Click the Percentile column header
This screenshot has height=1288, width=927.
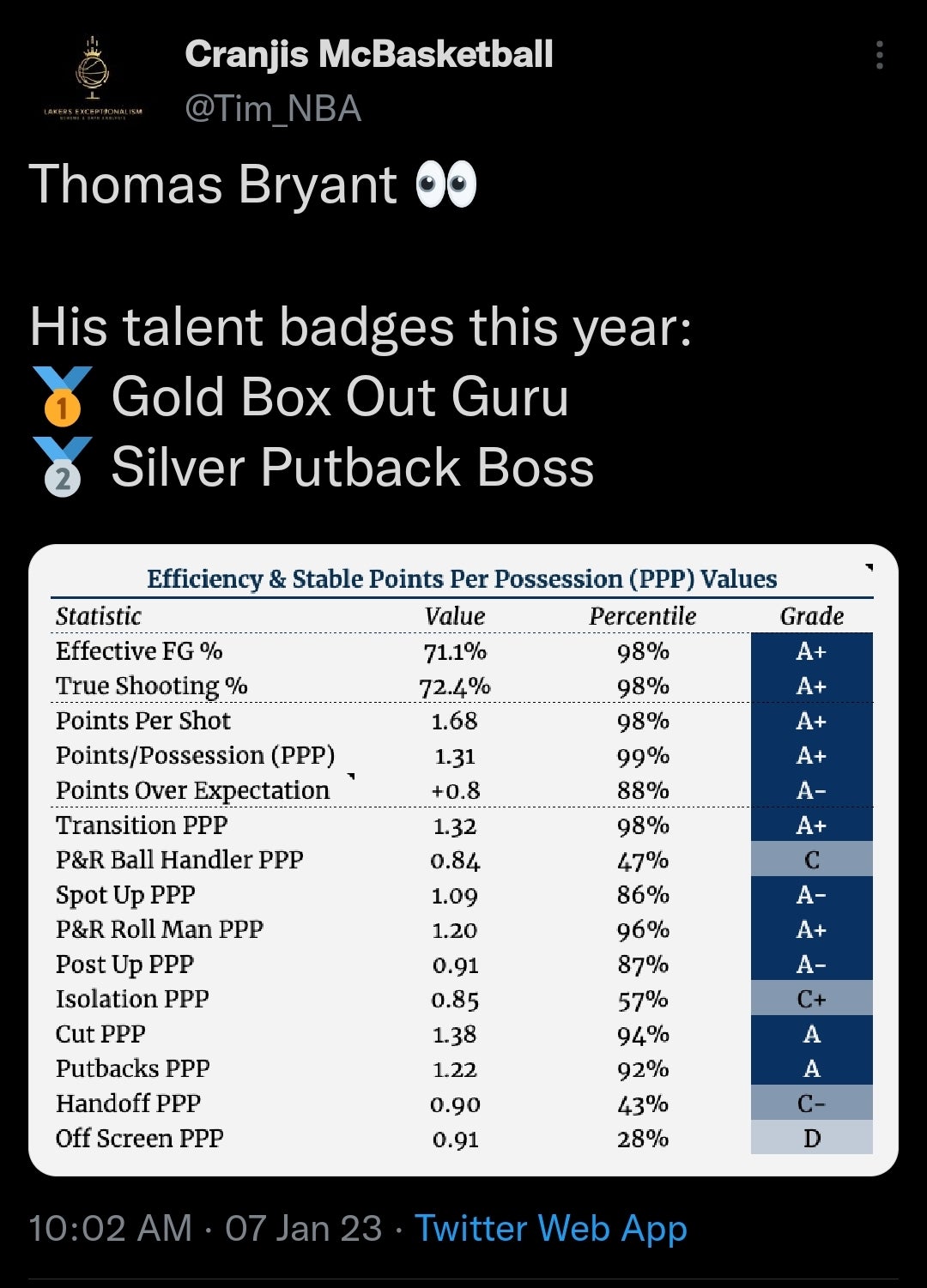pyautogui.click(x=642, y=616)
